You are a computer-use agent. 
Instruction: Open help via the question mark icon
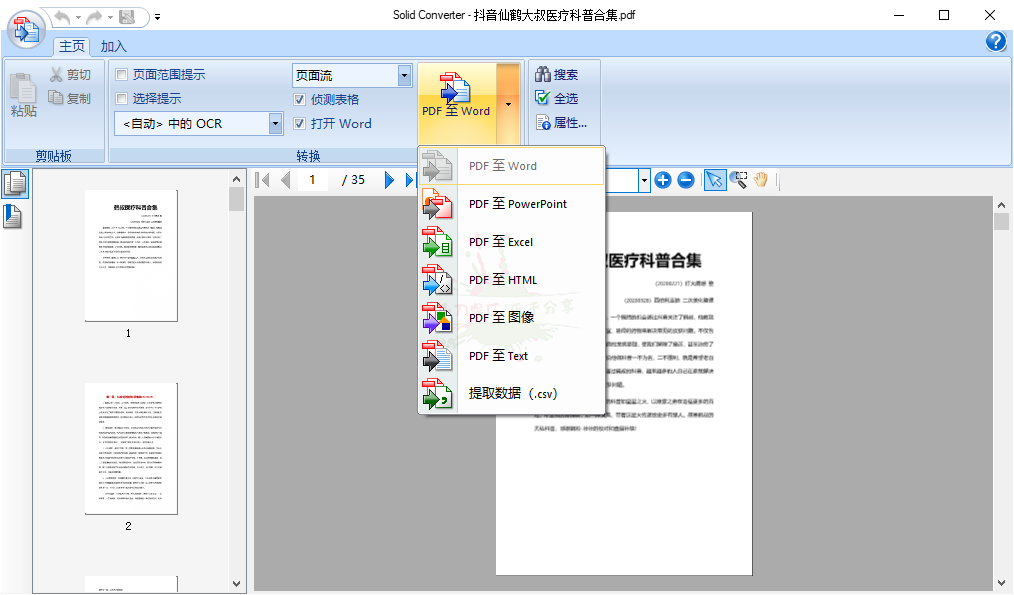point(996,41)
